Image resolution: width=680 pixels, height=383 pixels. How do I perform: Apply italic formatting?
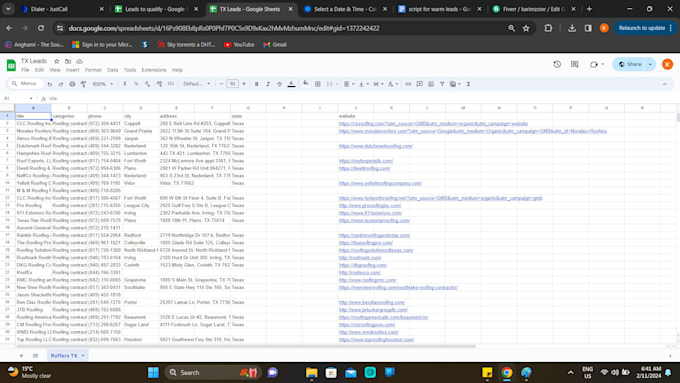click(268, 84)
